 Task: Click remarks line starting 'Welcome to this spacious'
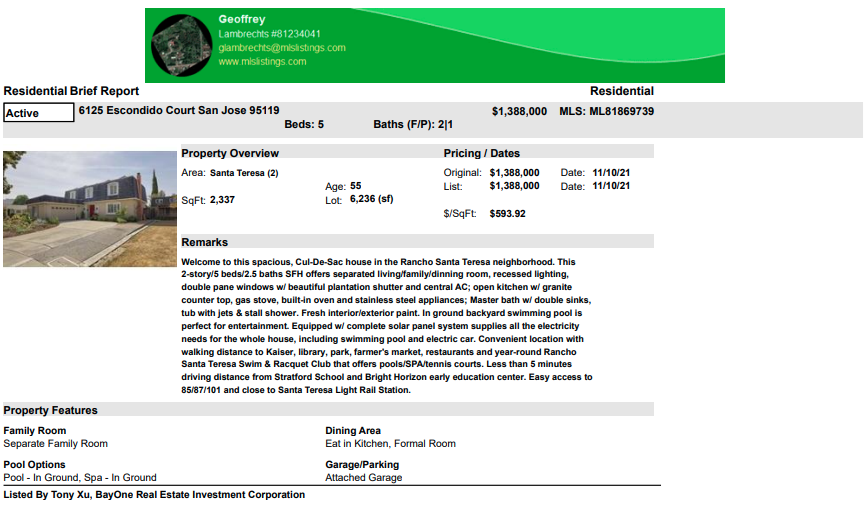point(378,262)
